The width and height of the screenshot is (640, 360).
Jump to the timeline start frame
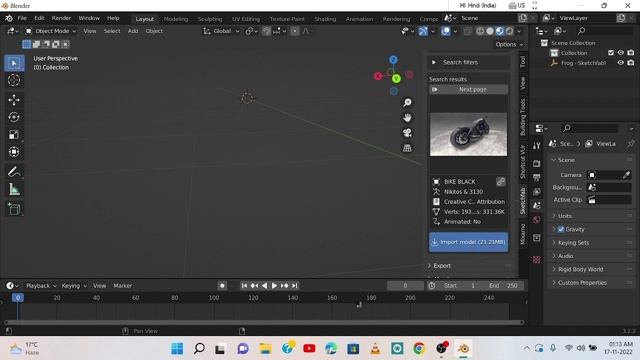[244, 286]
